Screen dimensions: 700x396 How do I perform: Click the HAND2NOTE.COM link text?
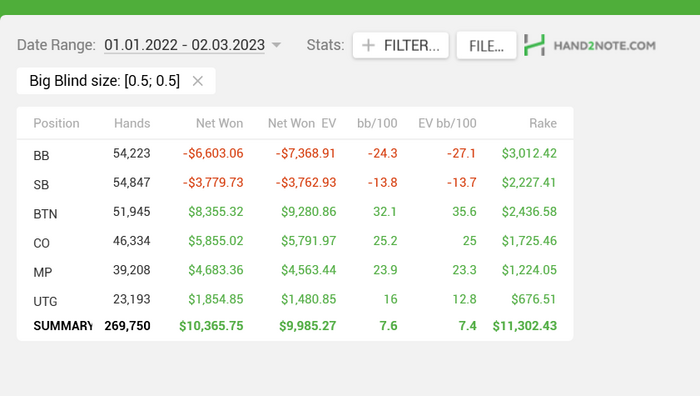coord(604,46)
